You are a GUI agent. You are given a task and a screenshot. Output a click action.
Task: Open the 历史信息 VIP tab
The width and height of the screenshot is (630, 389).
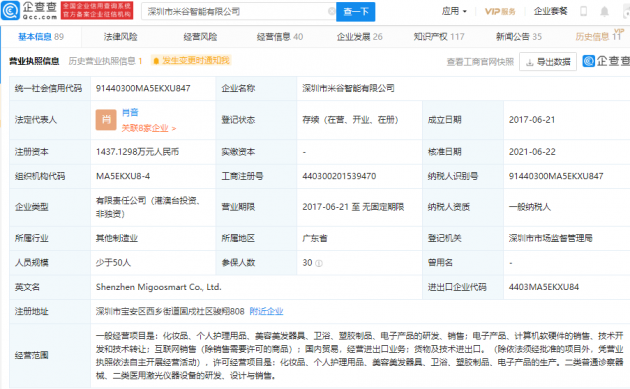pos(599,36)
